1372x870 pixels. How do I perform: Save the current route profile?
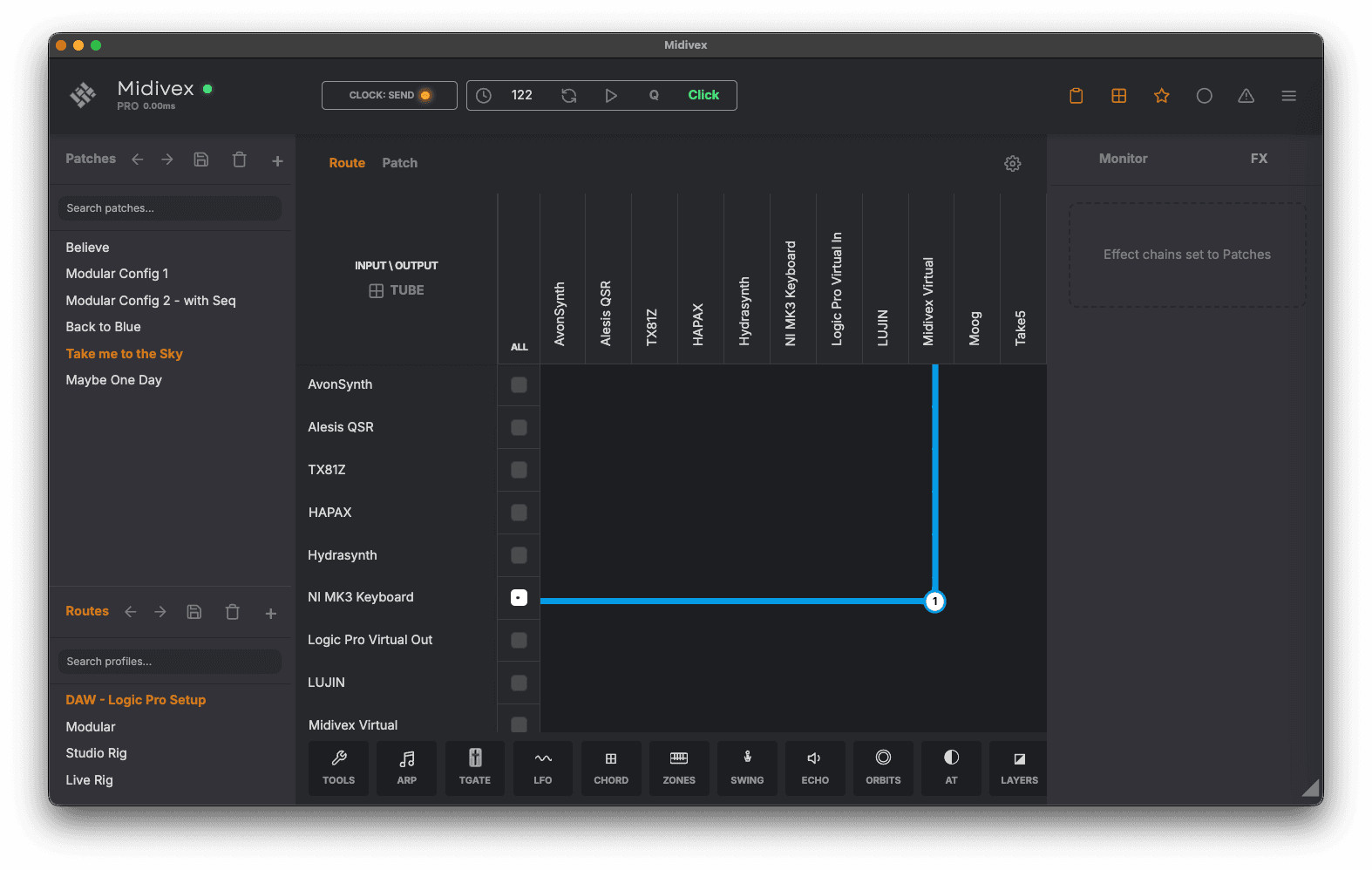194,612
